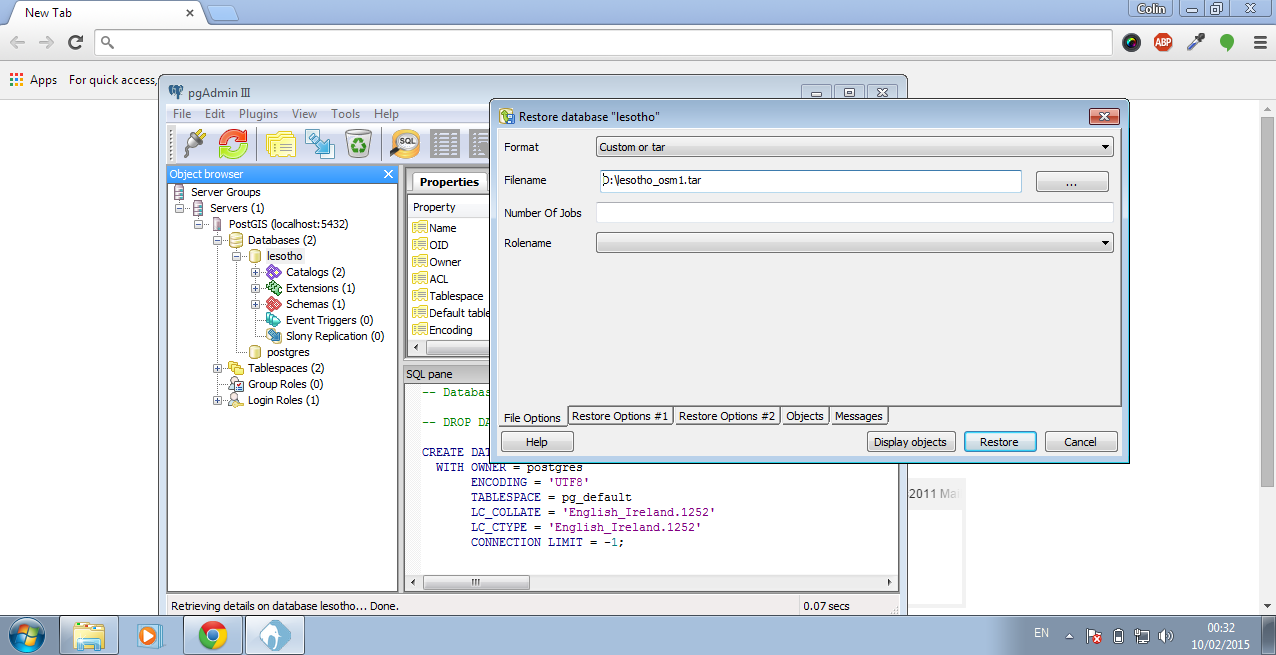Open the Rolename dropdown in Restore dialog
The height and width of the screenshot is (655, 1276).
[x=854, y=243]
